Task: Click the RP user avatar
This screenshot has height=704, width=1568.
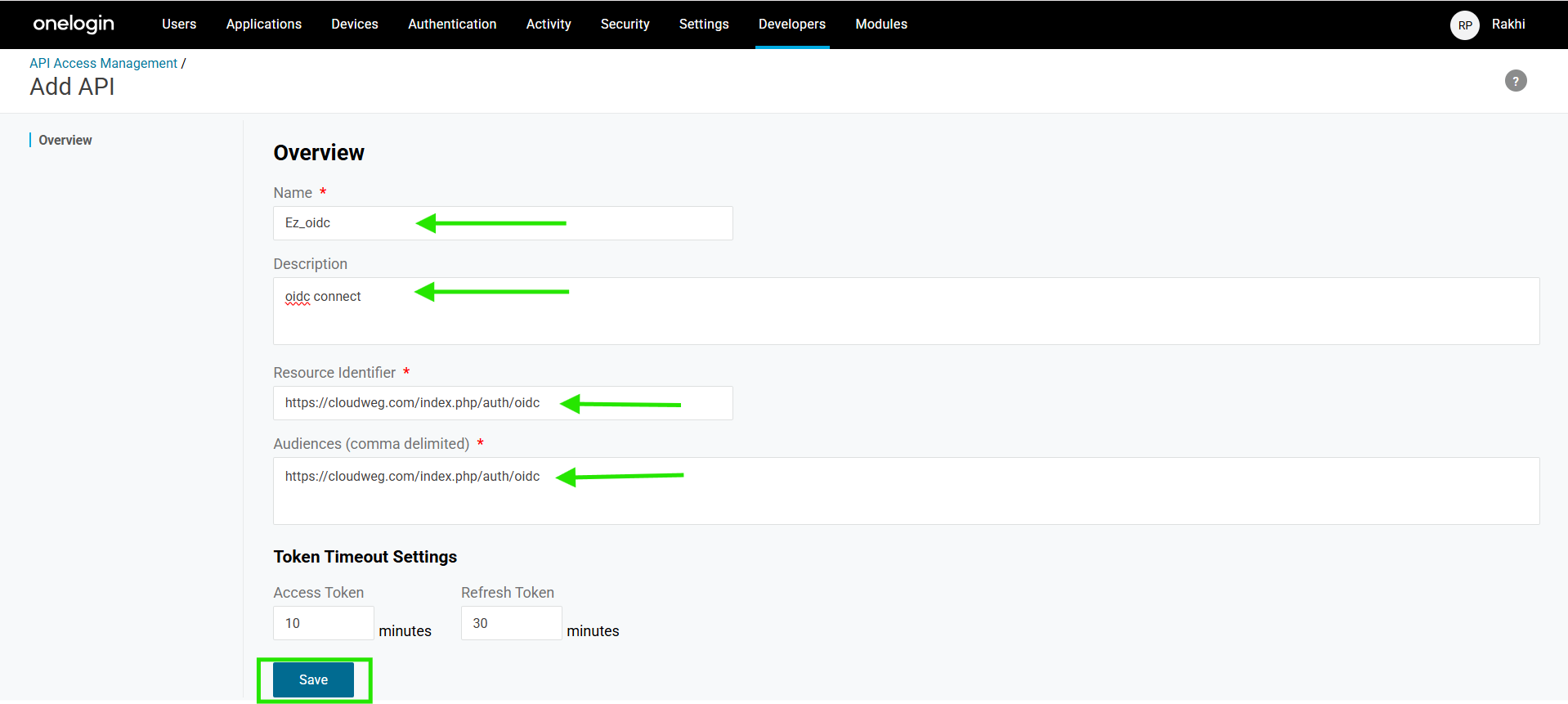Action: pos(1464,25)
